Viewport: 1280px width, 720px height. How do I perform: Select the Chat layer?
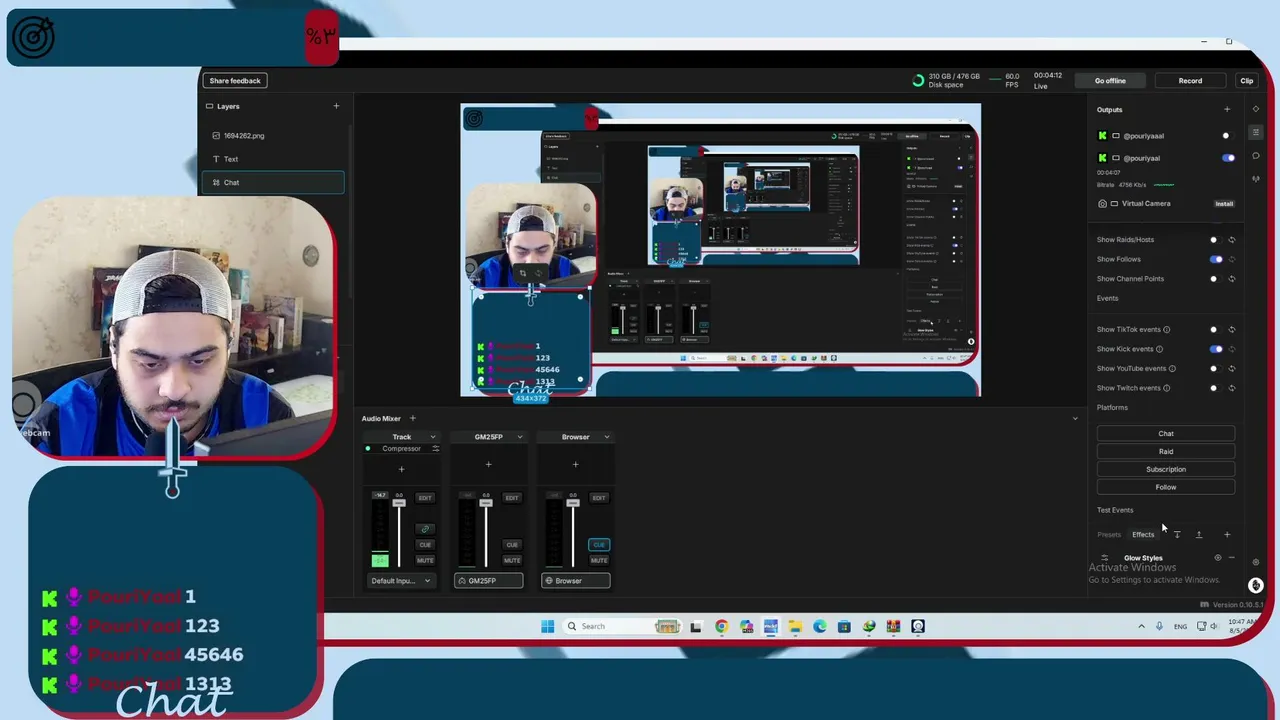point(273,183)
